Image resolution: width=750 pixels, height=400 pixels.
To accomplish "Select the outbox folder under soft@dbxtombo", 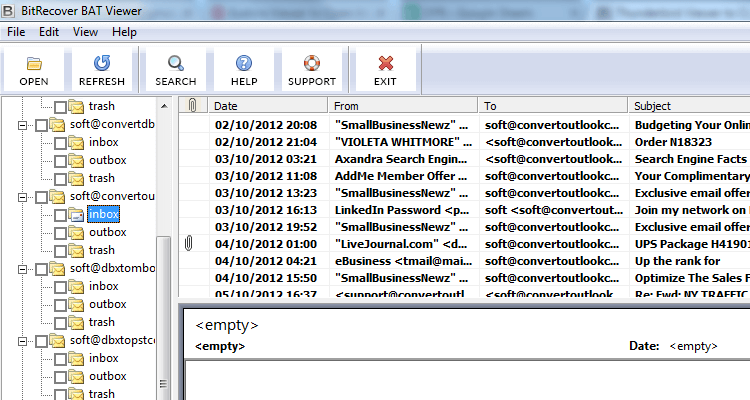I will point(108,304).
